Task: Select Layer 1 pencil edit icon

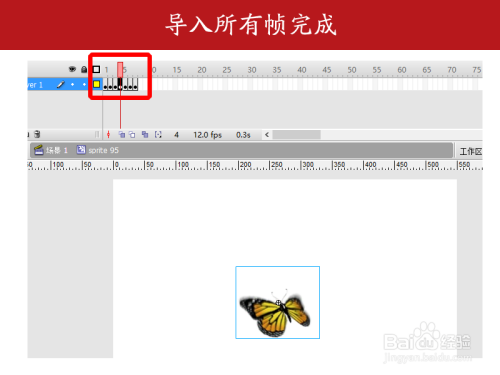Action: coord(60,85)
